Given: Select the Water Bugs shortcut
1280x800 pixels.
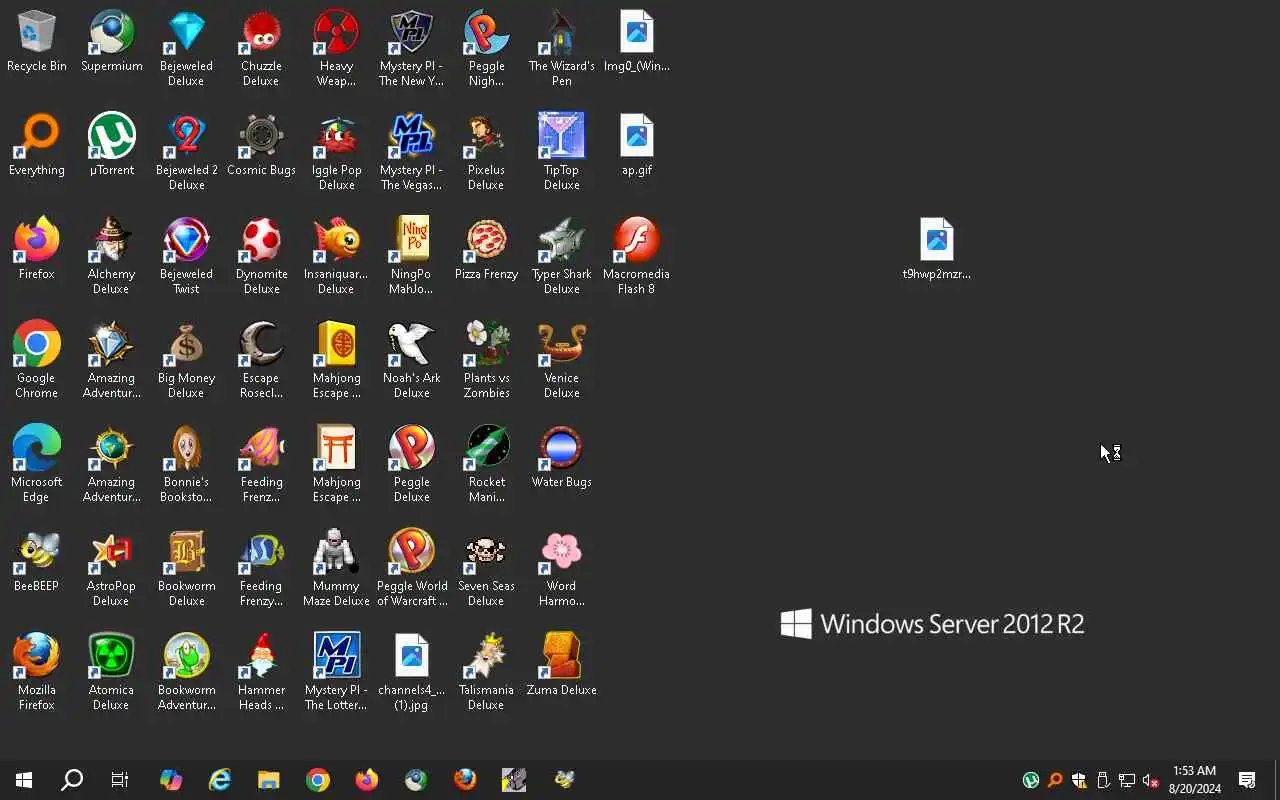Looking at the screenshot, I should (561, 458).
